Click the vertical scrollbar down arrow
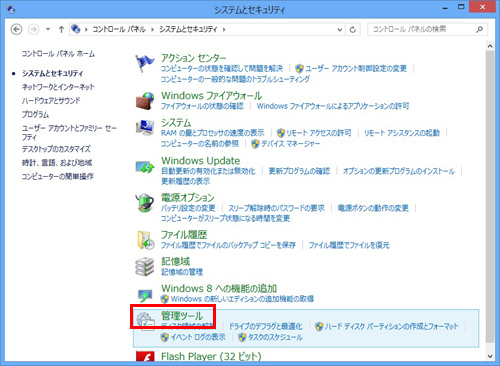 [x=490, y=356]
